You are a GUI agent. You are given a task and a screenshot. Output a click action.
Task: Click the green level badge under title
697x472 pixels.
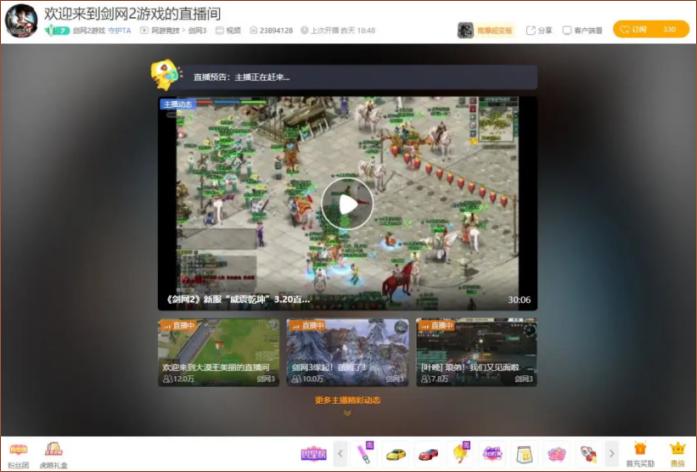pos(57,30)
